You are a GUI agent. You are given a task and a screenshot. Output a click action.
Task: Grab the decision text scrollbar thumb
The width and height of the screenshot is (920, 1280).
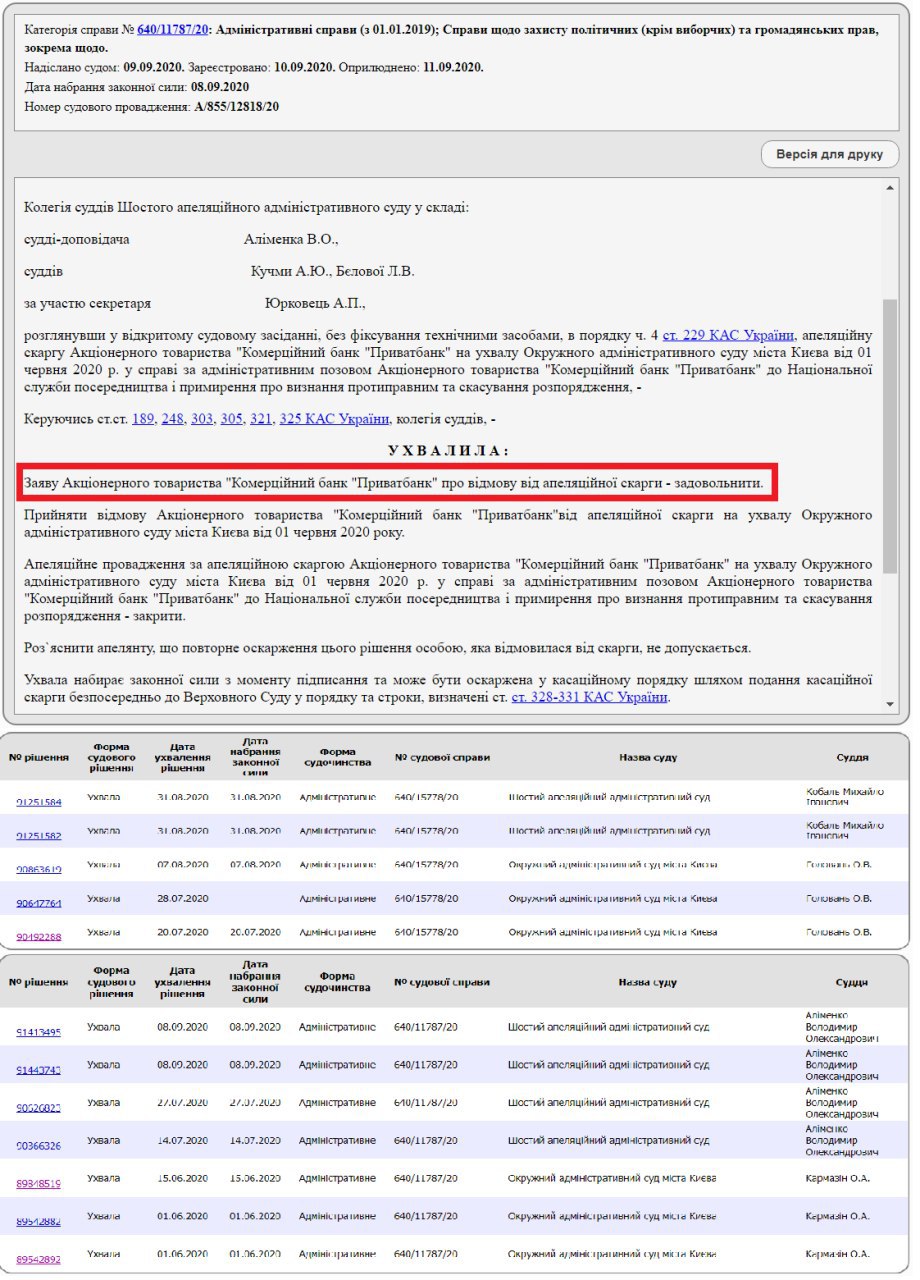[890, 438]
